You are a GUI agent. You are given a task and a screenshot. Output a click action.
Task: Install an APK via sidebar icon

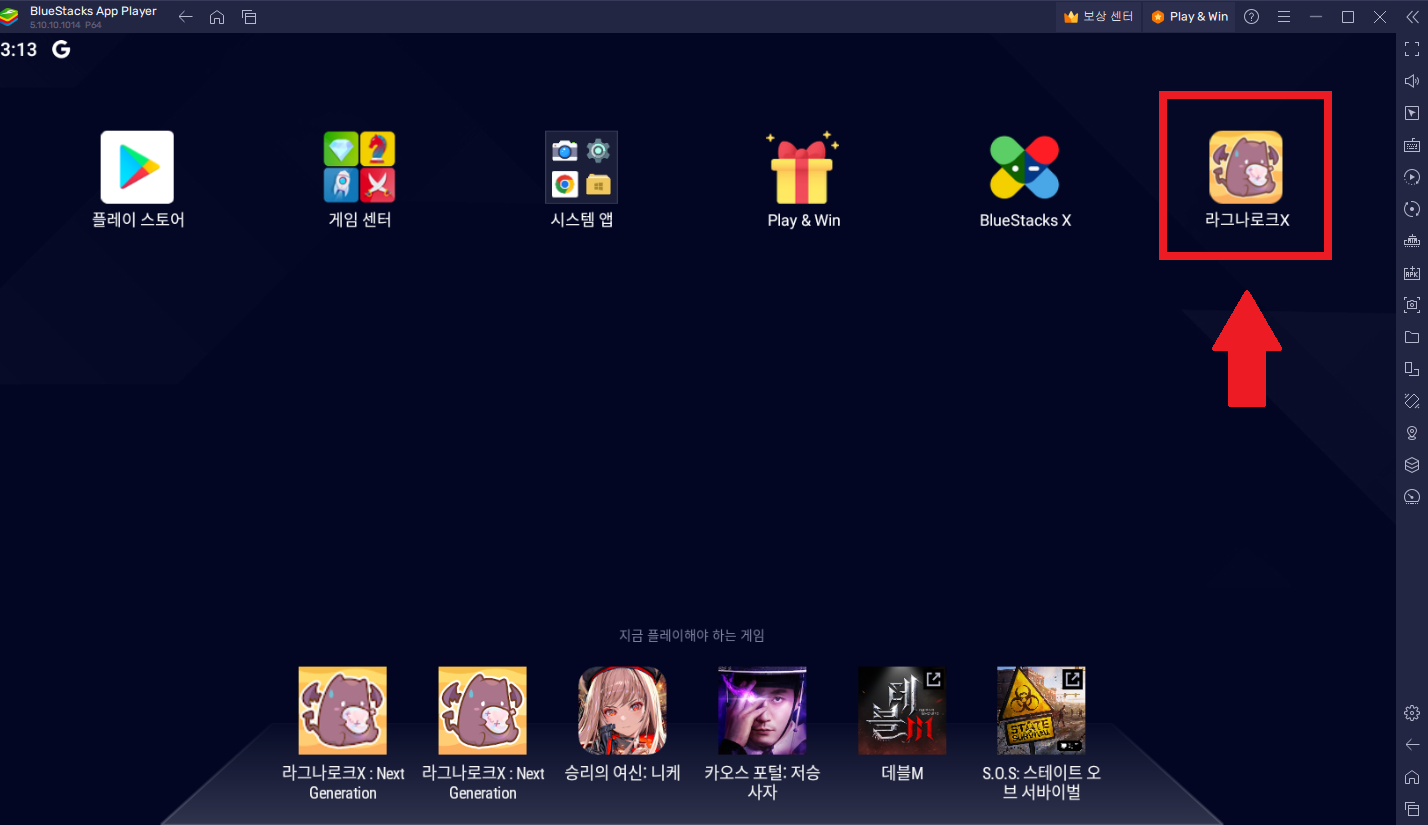tap(1412, 273)
